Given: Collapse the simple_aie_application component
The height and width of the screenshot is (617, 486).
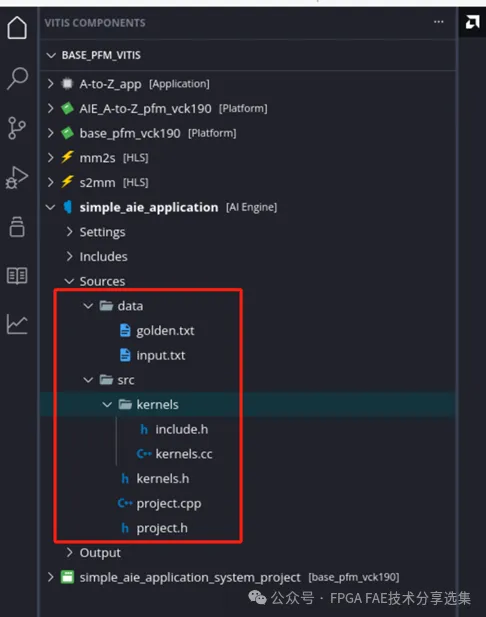Looking at the screenshot, I should 50,207.
